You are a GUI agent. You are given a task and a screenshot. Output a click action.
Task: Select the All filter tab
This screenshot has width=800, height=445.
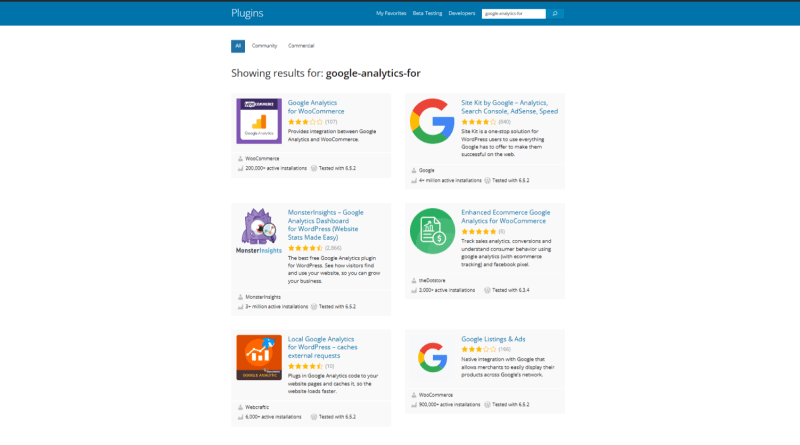click(x=238, y=46)
